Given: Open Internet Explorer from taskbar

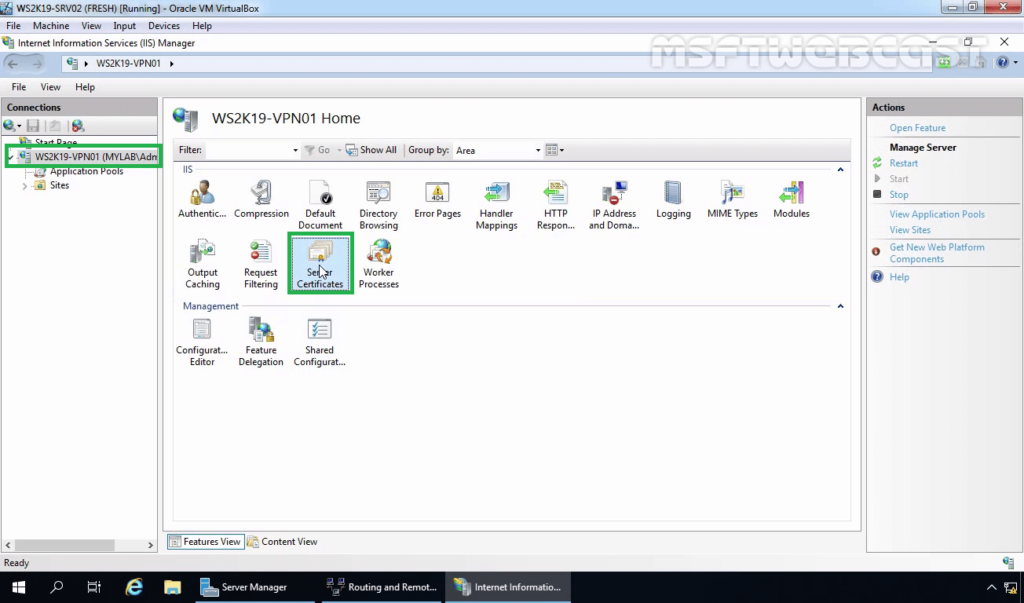Looking at the screenshot, I should (x=134, y=587).
